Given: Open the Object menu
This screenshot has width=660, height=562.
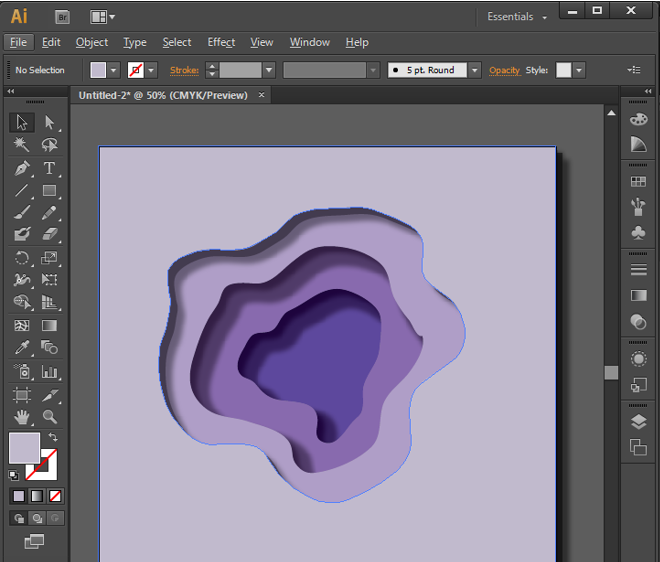Looking at the screenshot, I should pyautogui.click(x=92, y=43).
